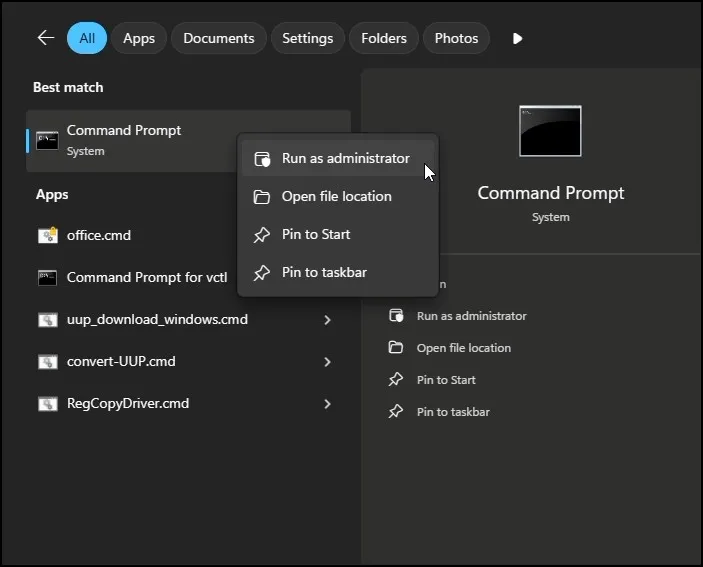Switch to the Apps filter tab
703x567 pixels.
click(139, 38)
